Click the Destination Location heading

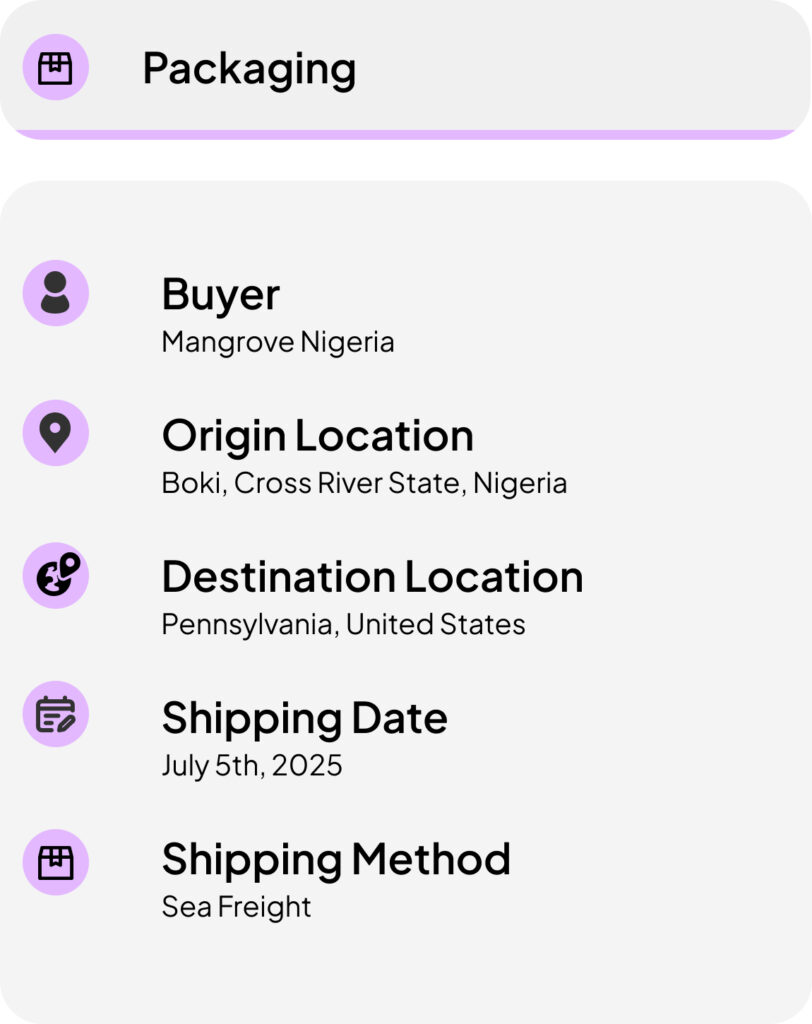coord(372,577)
